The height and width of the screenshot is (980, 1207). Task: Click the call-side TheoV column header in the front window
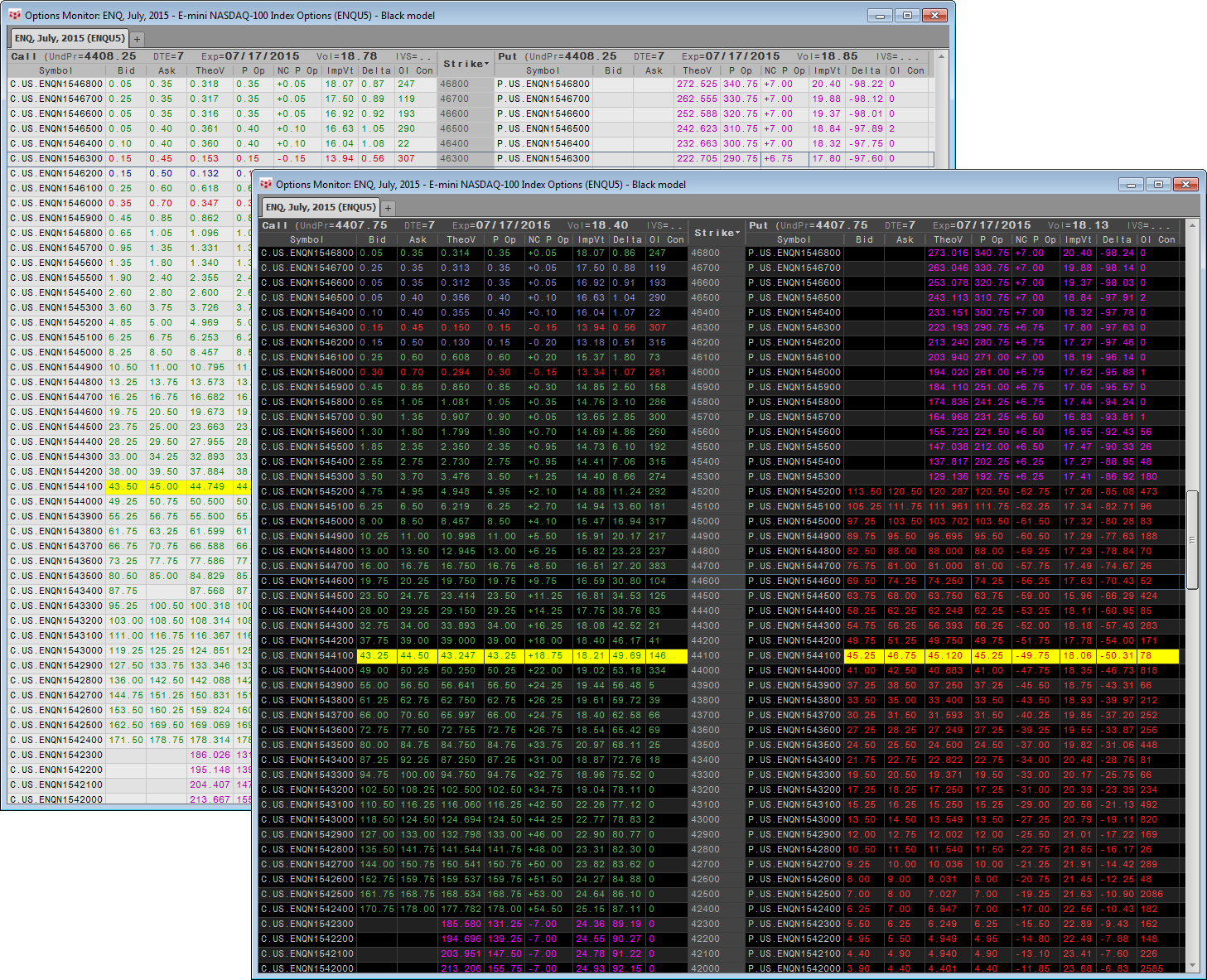pos(461,239)
